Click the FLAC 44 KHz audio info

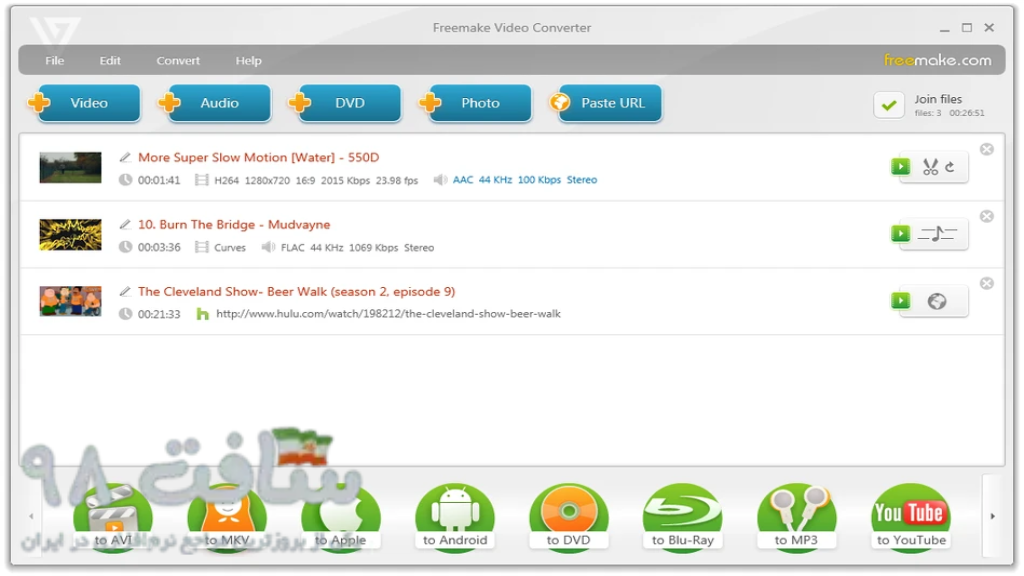(x=357, y=248)
